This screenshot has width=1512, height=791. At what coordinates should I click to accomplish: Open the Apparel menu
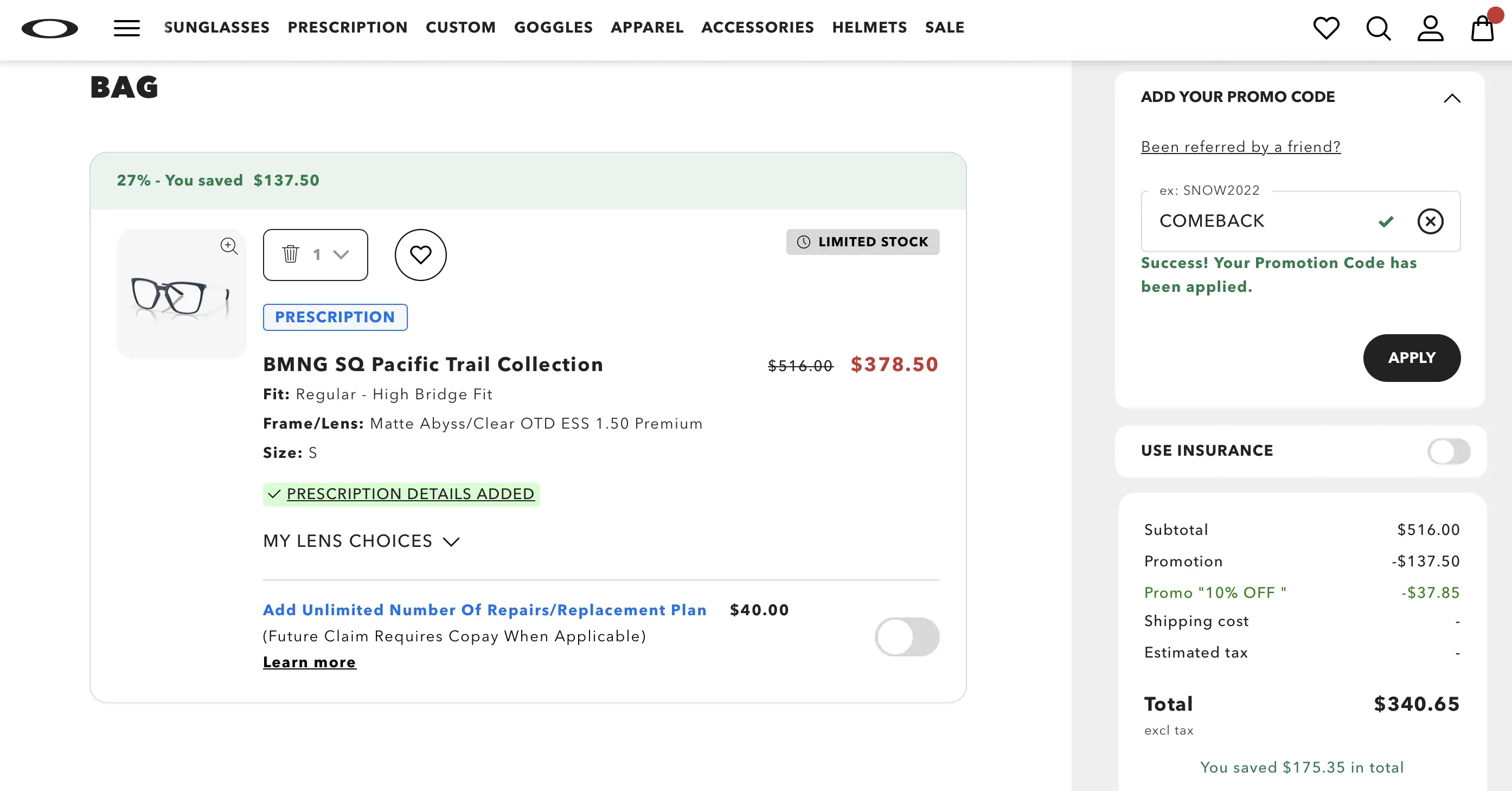647,28
